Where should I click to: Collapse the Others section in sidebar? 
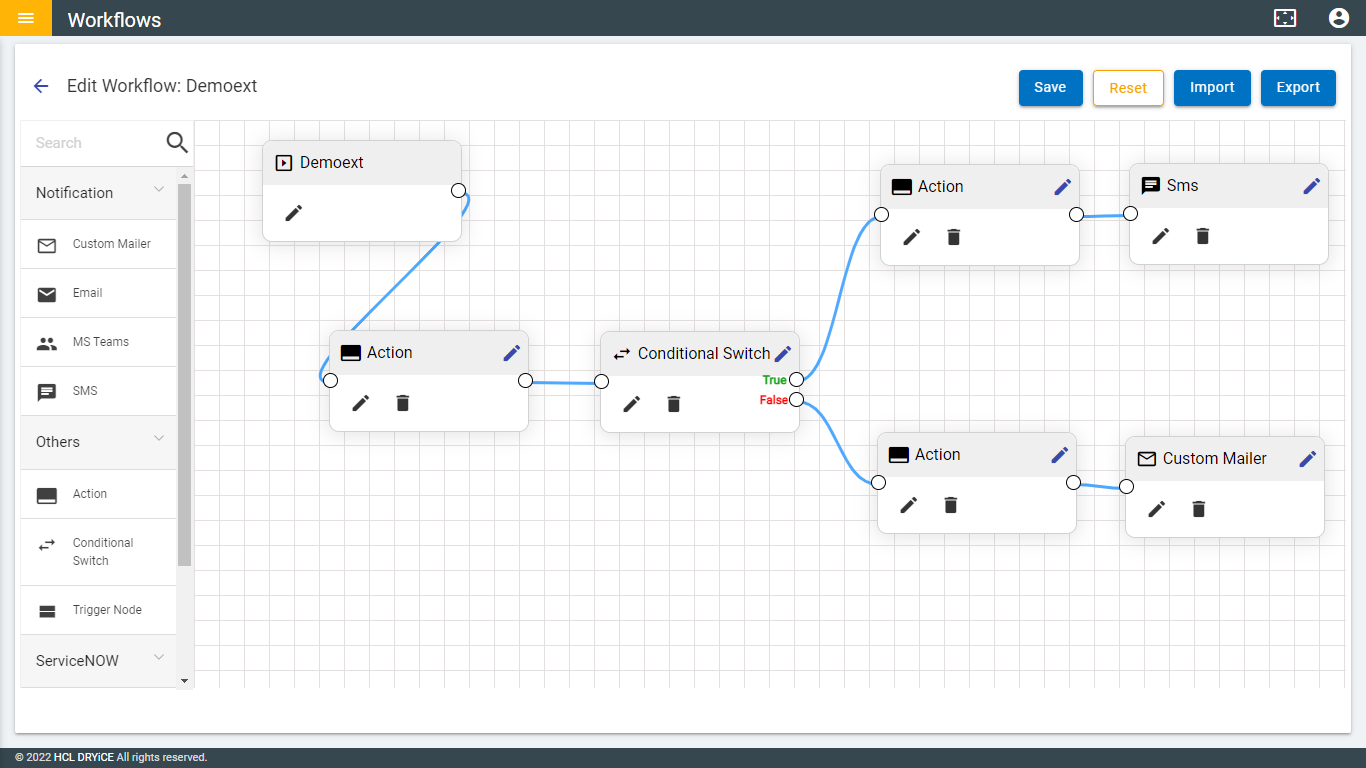coord(98,442)
